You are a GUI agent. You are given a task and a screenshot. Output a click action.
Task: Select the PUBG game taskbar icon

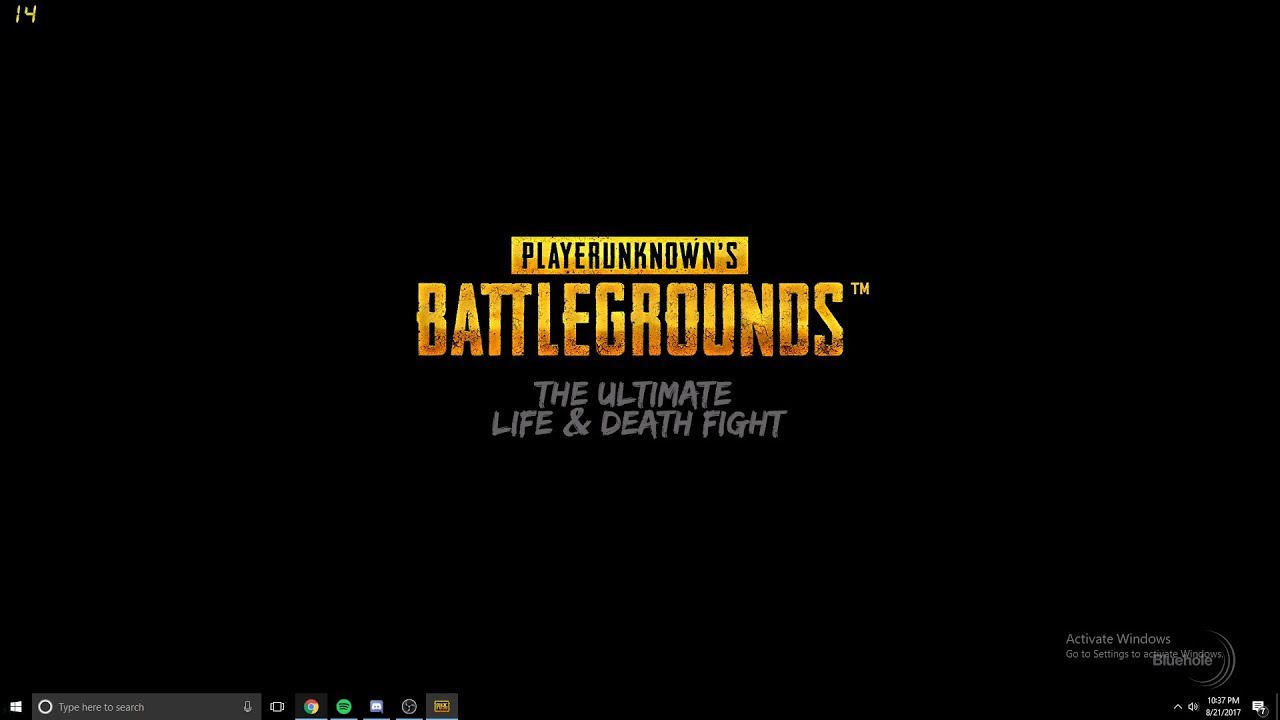tap(442, 706)
